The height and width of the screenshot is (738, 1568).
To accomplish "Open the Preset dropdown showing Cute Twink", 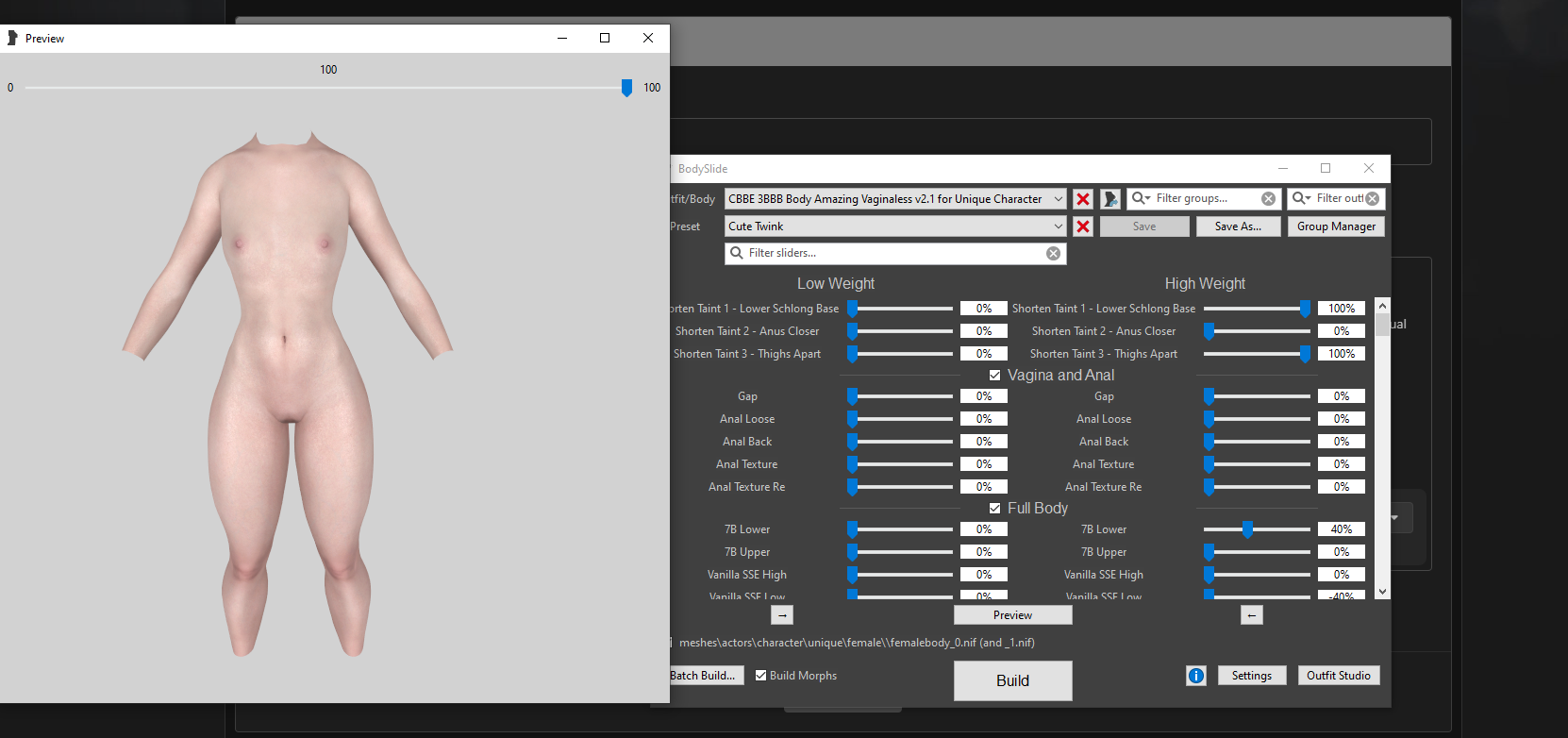I will click(1058, 226).
